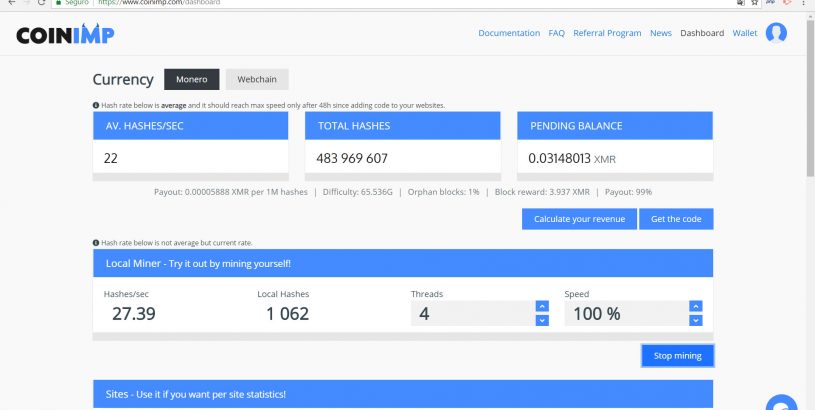Click the Orphan blocks: 1% text

tap(443, 192)
